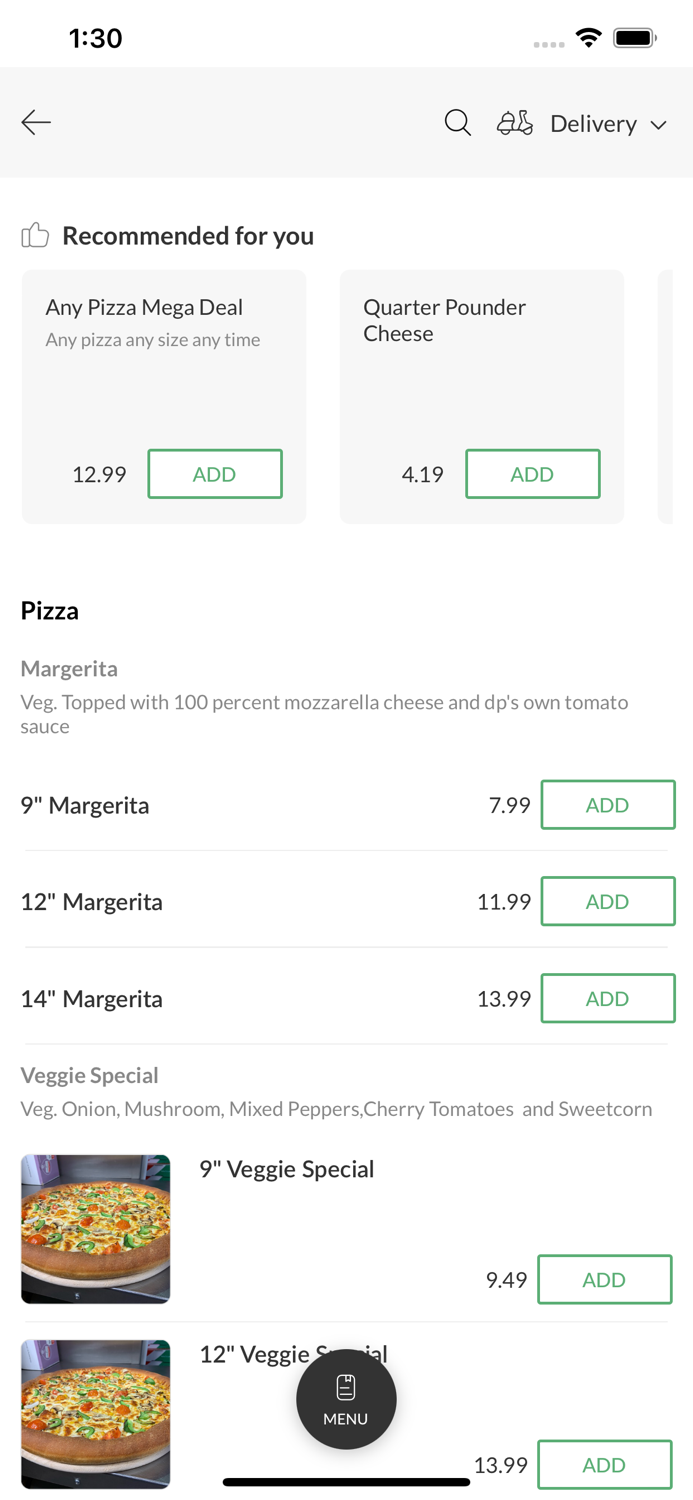Open the Delivery mode selector
Image resolution: width=693 pixels, height=1500 pixels.
click(x=593, y=123)
